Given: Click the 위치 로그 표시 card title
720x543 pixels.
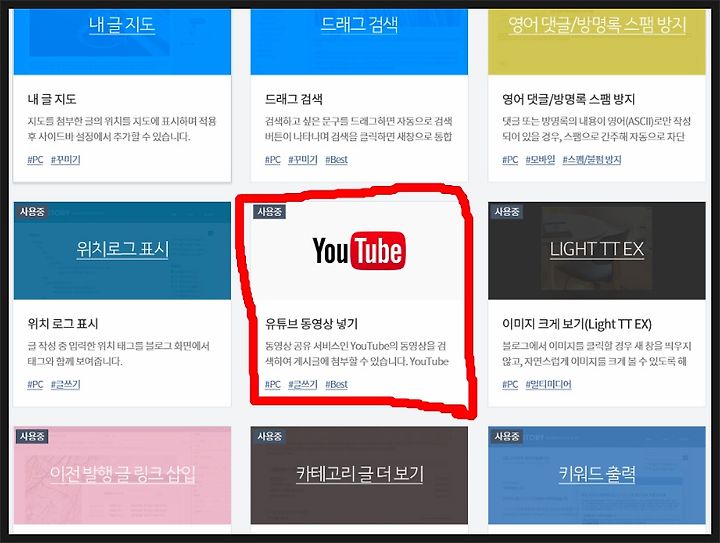Looking at the screenshot, I should pos(63,324).
